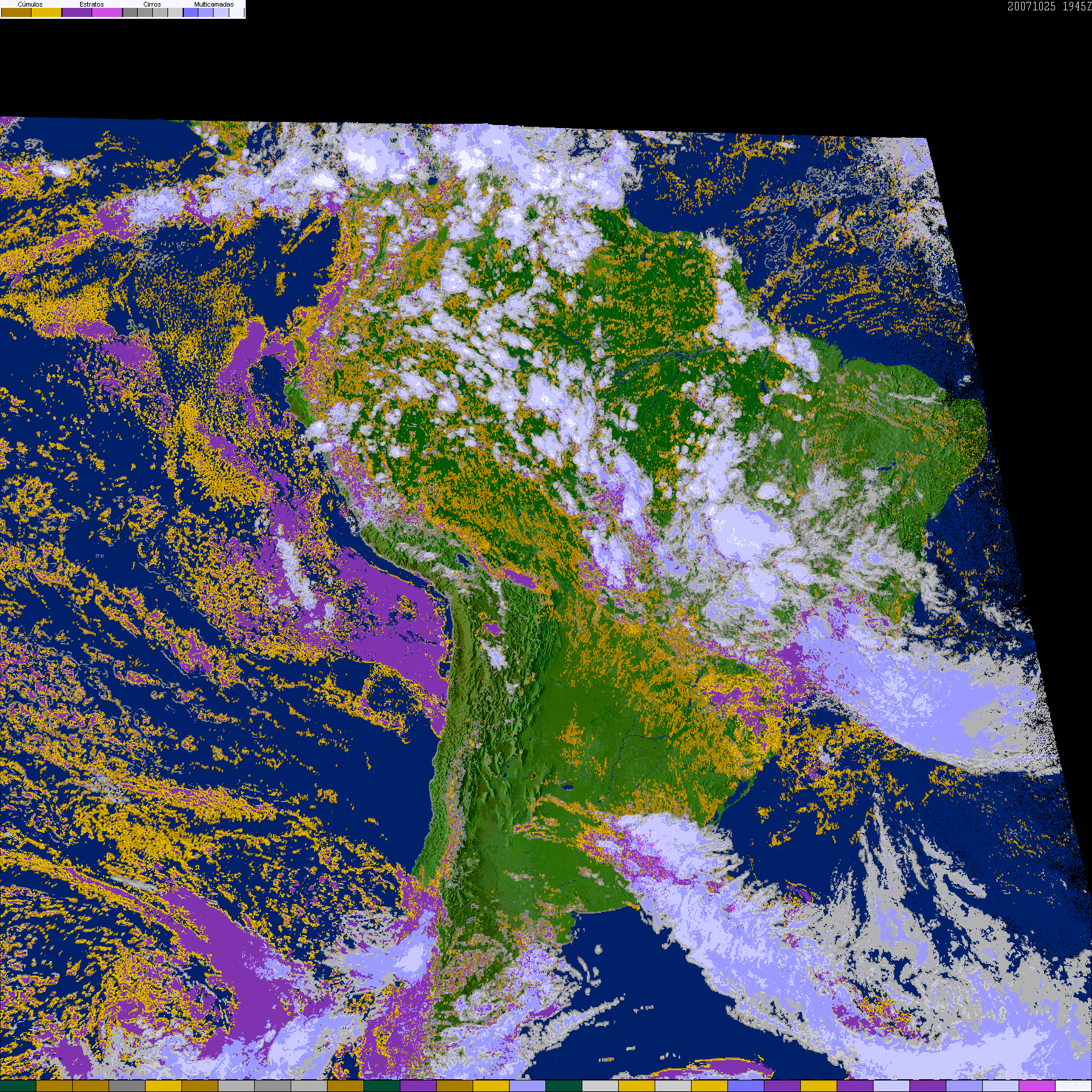Click the magenta block in the bottom strip
The image size is (1092, 1092).
tap(1037, 1086)
